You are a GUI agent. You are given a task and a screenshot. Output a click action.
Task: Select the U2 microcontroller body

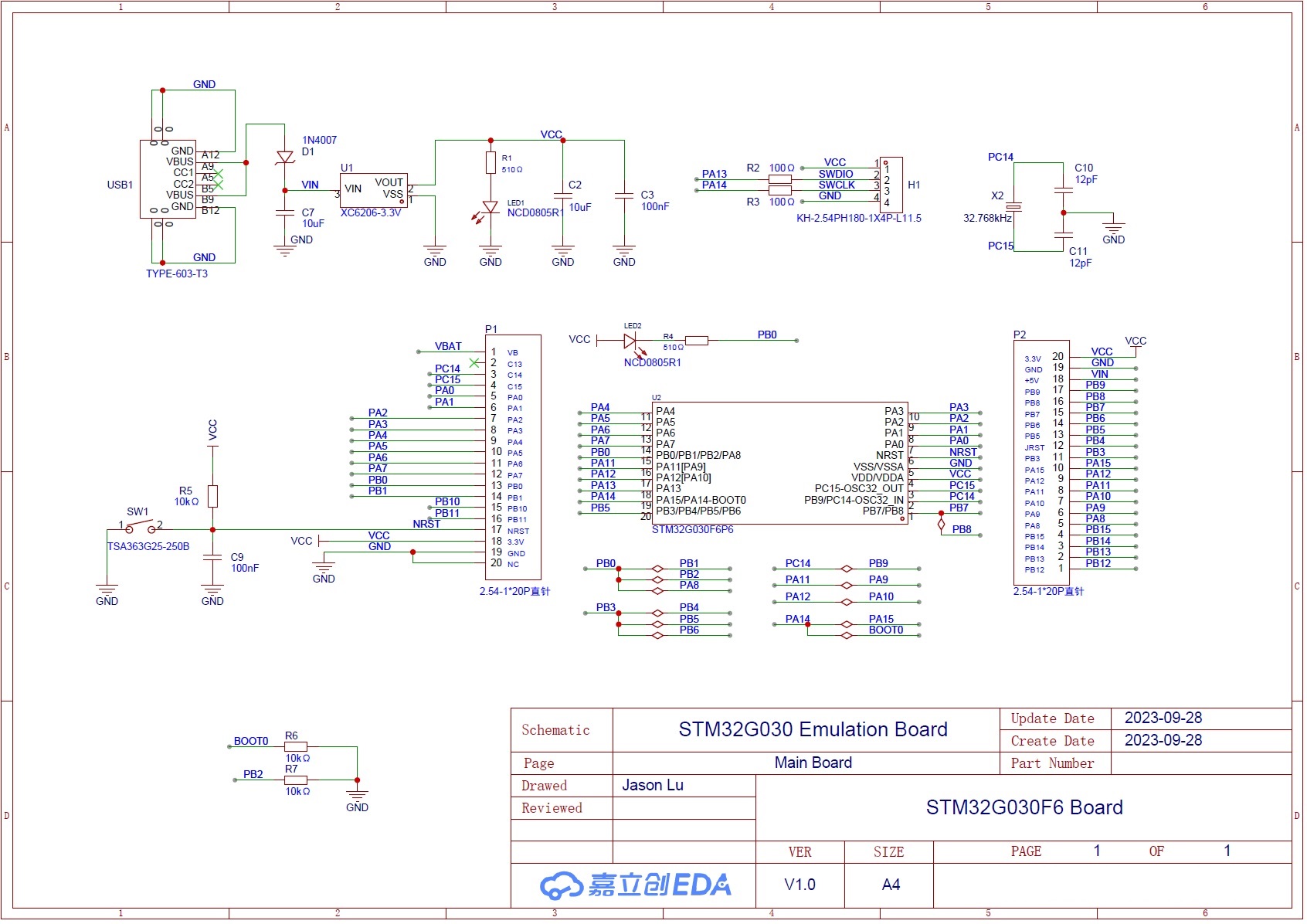(780, 464)
